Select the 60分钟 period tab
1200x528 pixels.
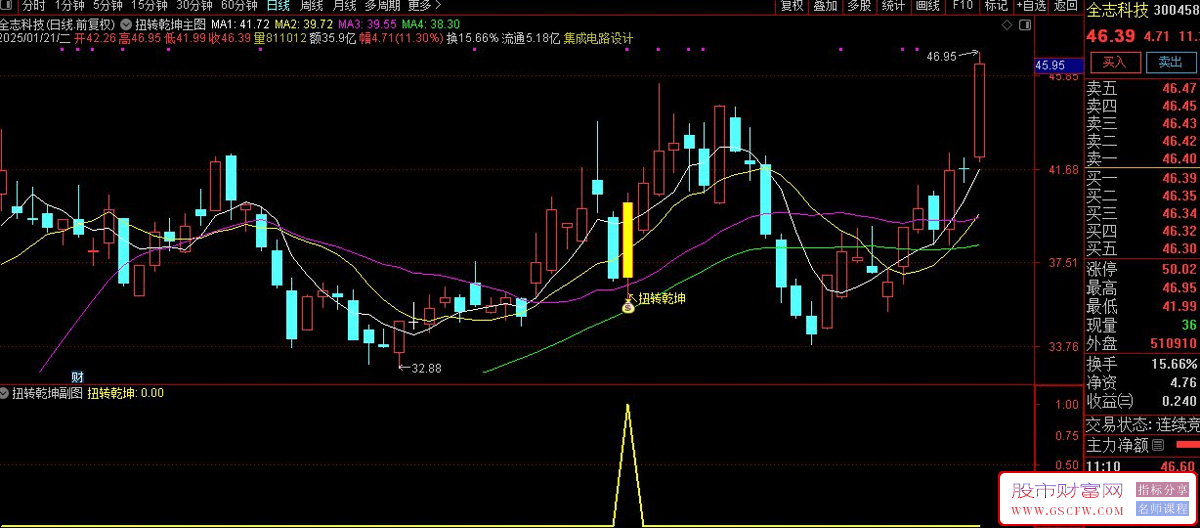click(239, 6)
